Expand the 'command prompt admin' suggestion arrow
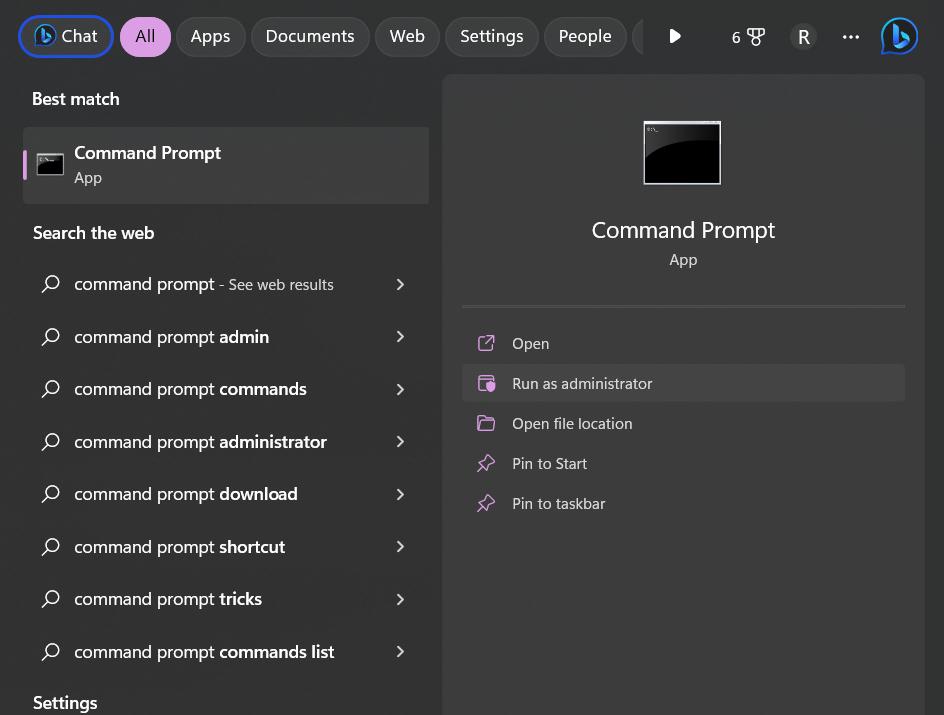The height and width of the screenshot is (715, 944). pos(400,337)
